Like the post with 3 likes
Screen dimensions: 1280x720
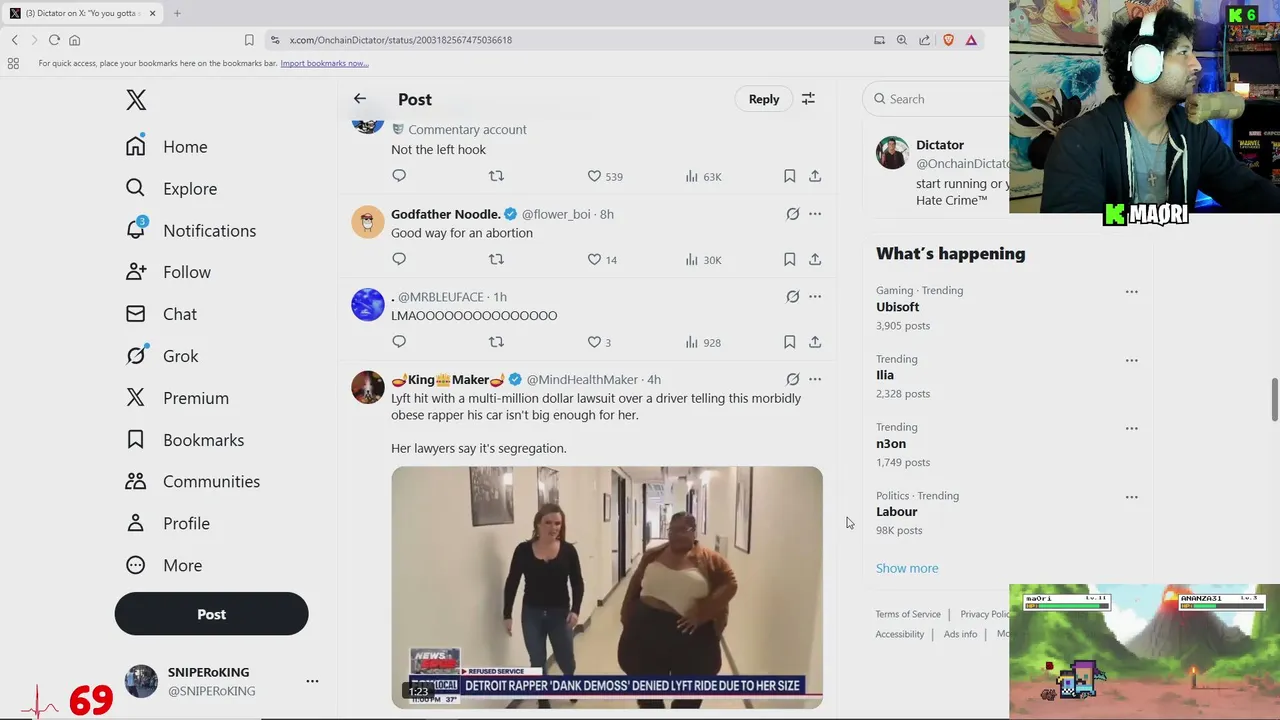pos(599,342)
